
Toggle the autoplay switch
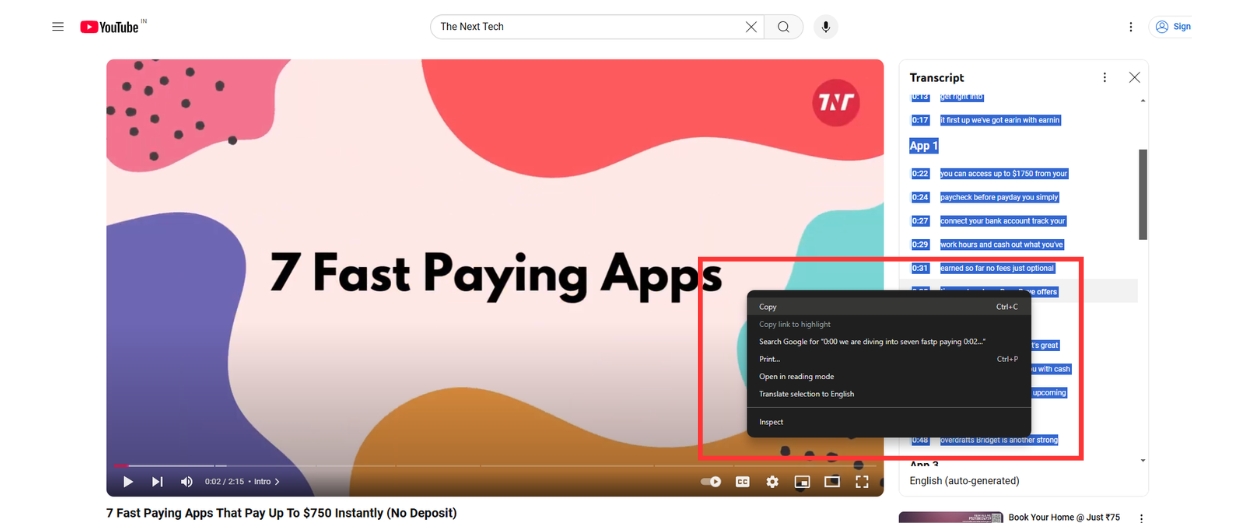click(x=711, y=482)
